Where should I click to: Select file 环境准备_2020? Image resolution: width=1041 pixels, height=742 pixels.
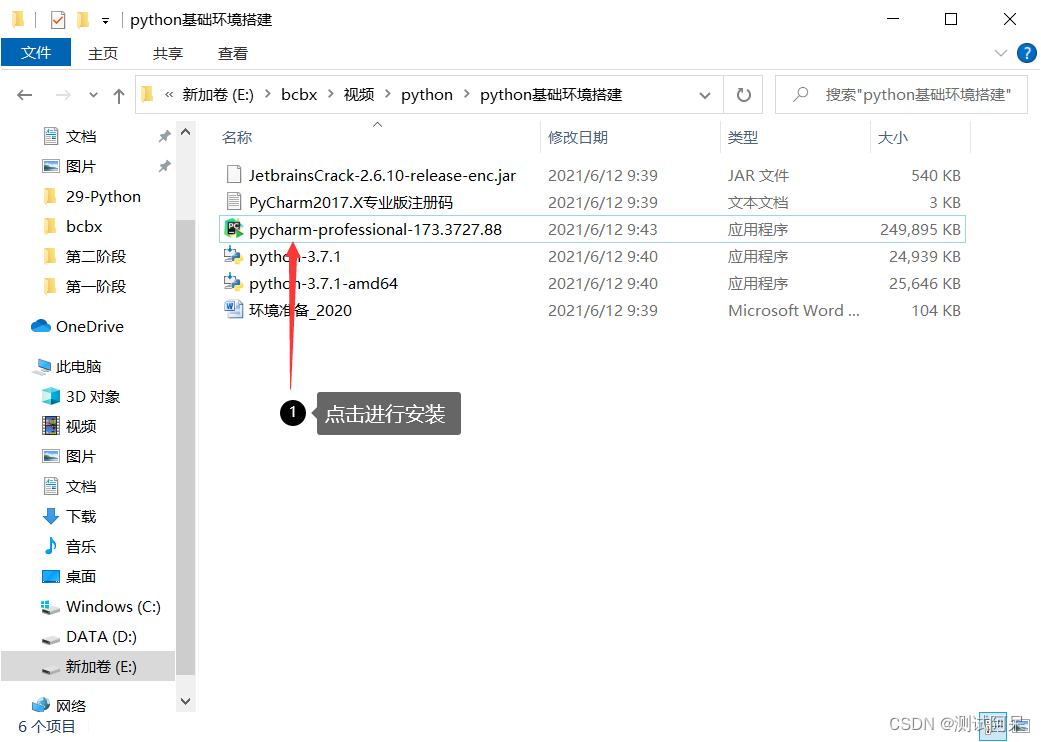[x=300, y=311]
